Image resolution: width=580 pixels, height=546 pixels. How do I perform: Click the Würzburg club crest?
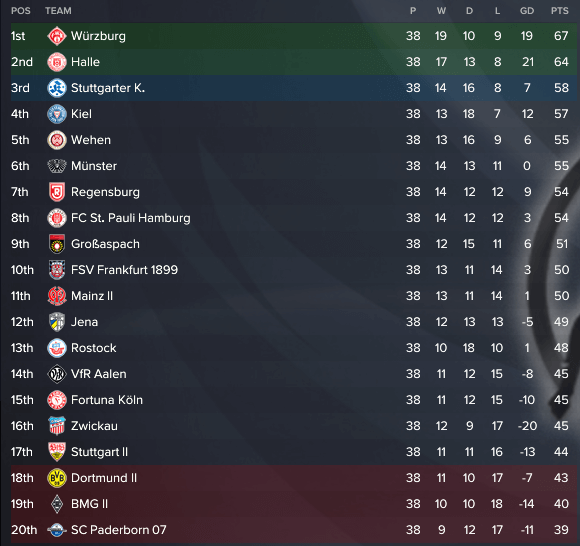57,36
